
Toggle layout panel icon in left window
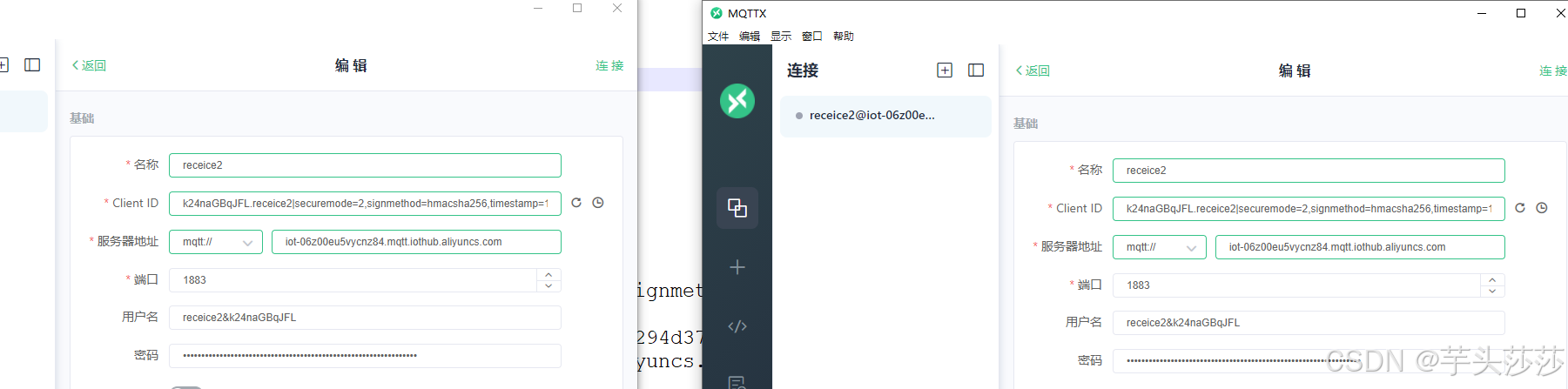coord(32,65)
